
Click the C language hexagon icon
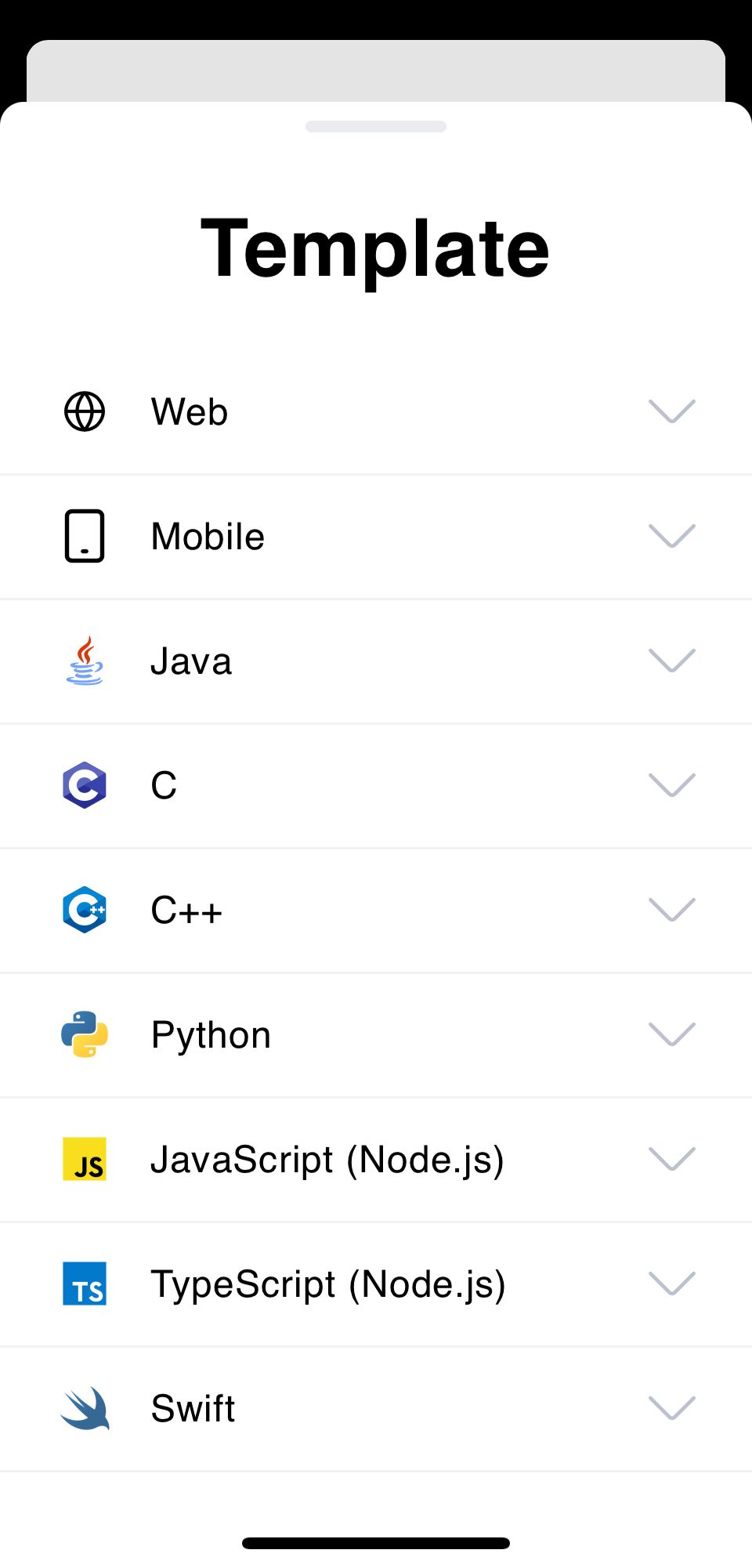(85, 785)
